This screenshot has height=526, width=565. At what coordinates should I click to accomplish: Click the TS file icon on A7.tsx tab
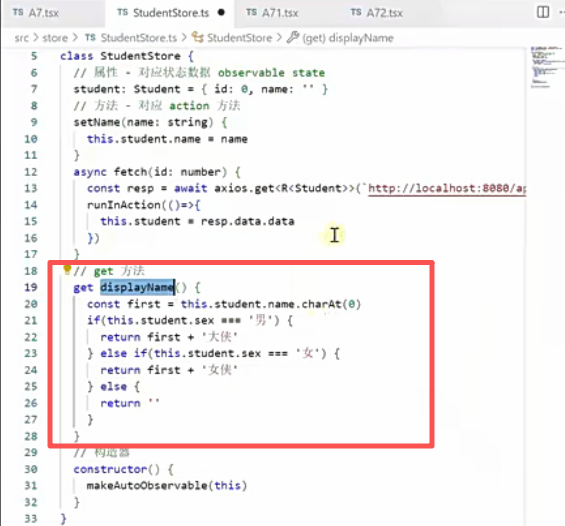click(x=18, y=12)
